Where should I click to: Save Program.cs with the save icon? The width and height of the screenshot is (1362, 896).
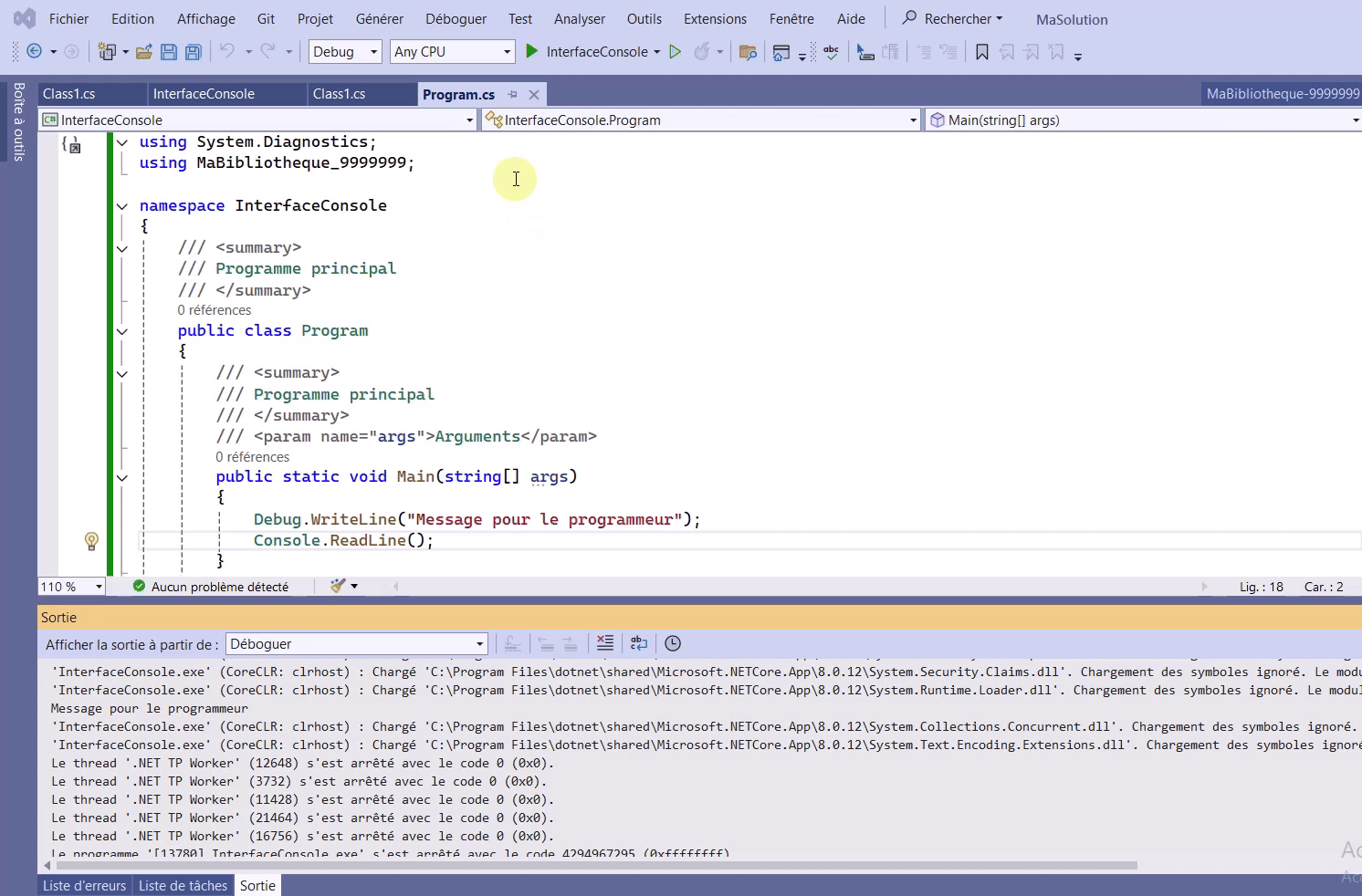(169, 52)
